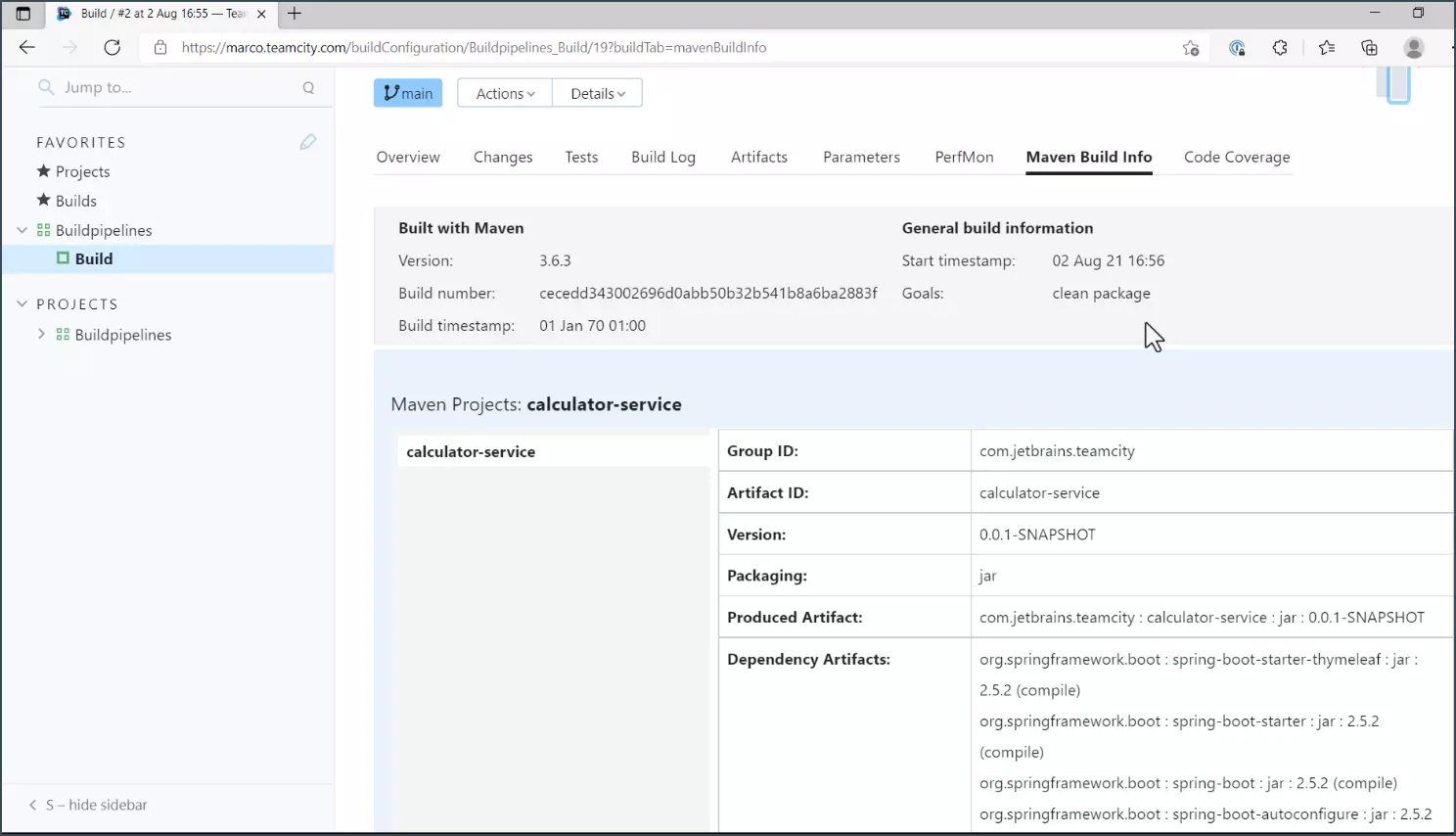Refresh the browser page
The height and width of the screenshot is (836, 1456).
point(113,47)
